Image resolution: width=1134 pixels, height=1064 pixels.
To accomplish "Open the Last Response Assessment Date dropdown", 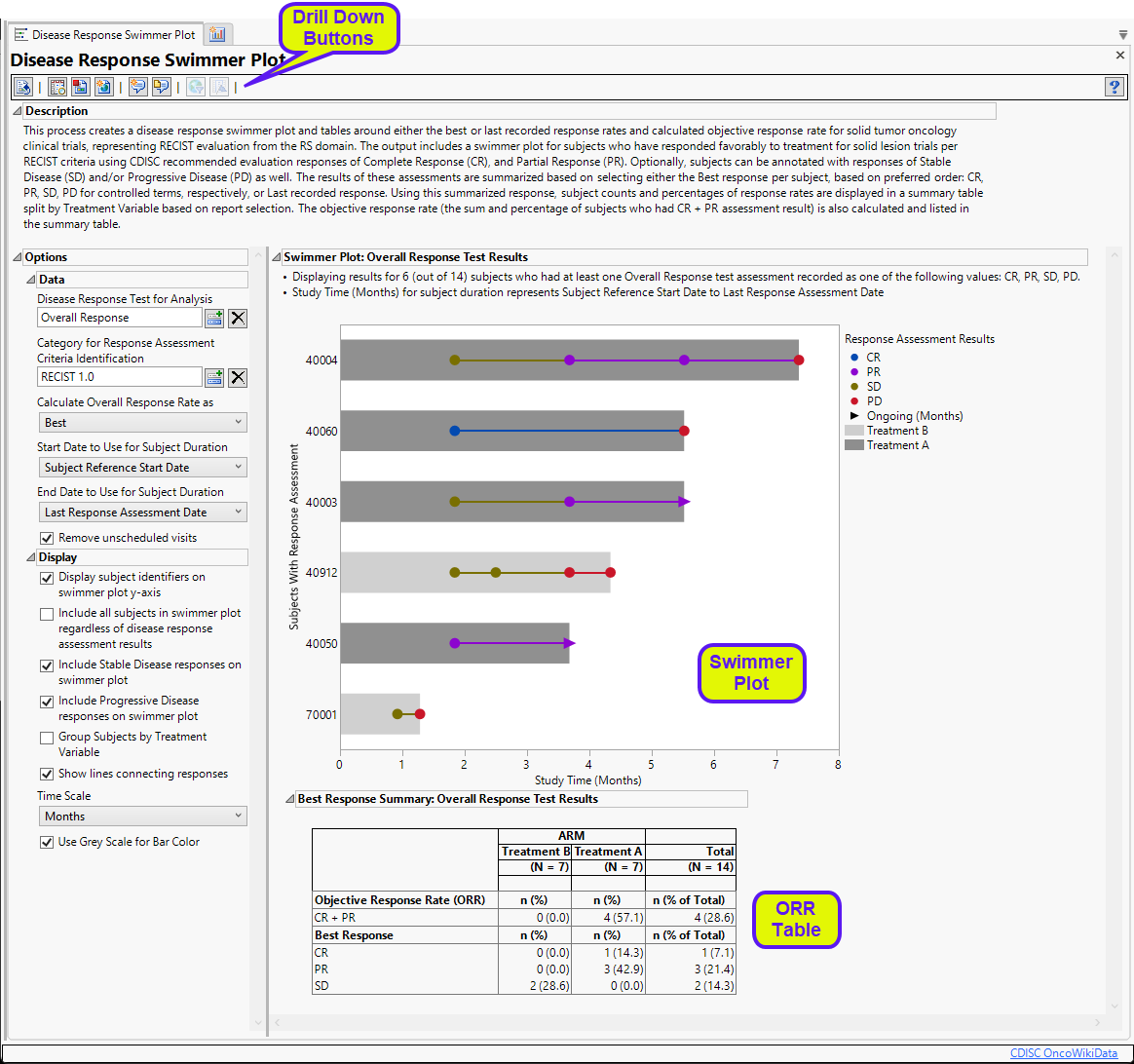I will 142,513.
